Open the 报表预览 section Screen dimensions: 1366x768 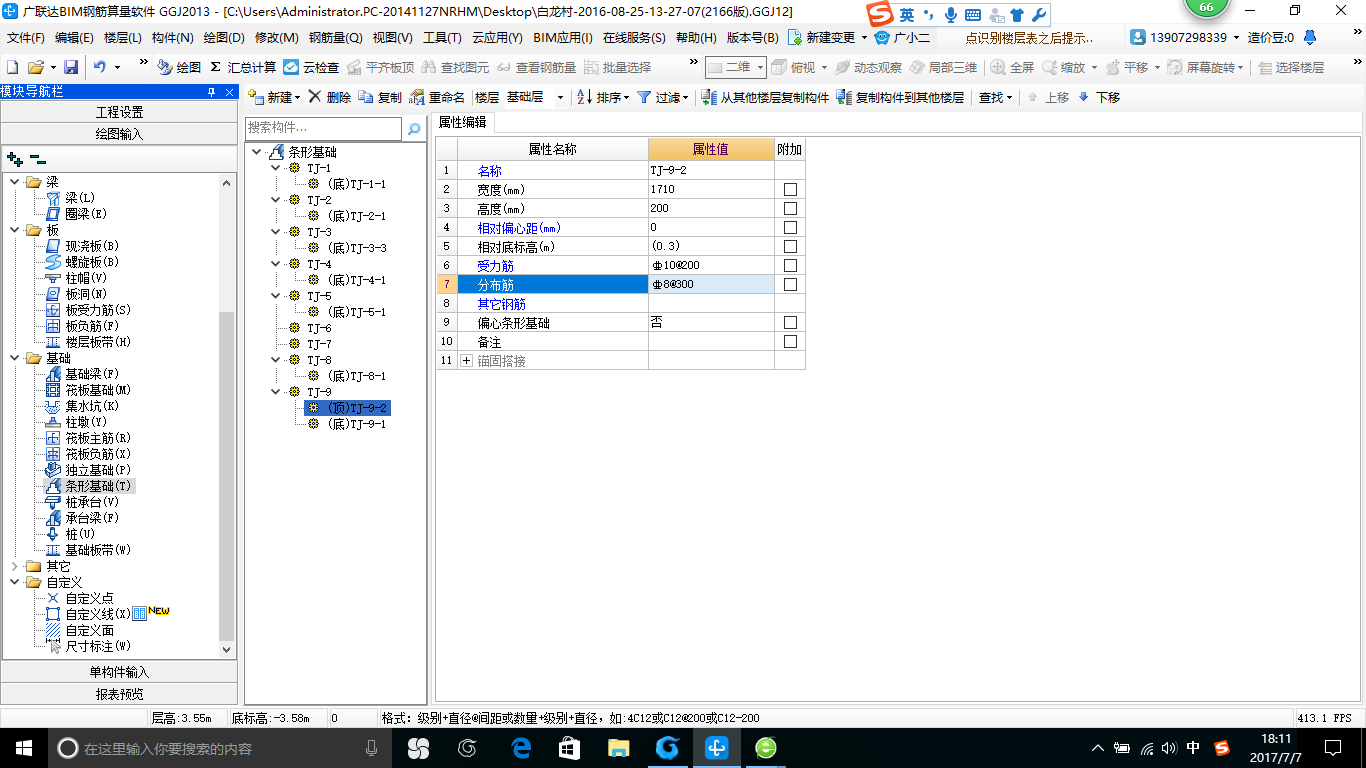point(119,694)
